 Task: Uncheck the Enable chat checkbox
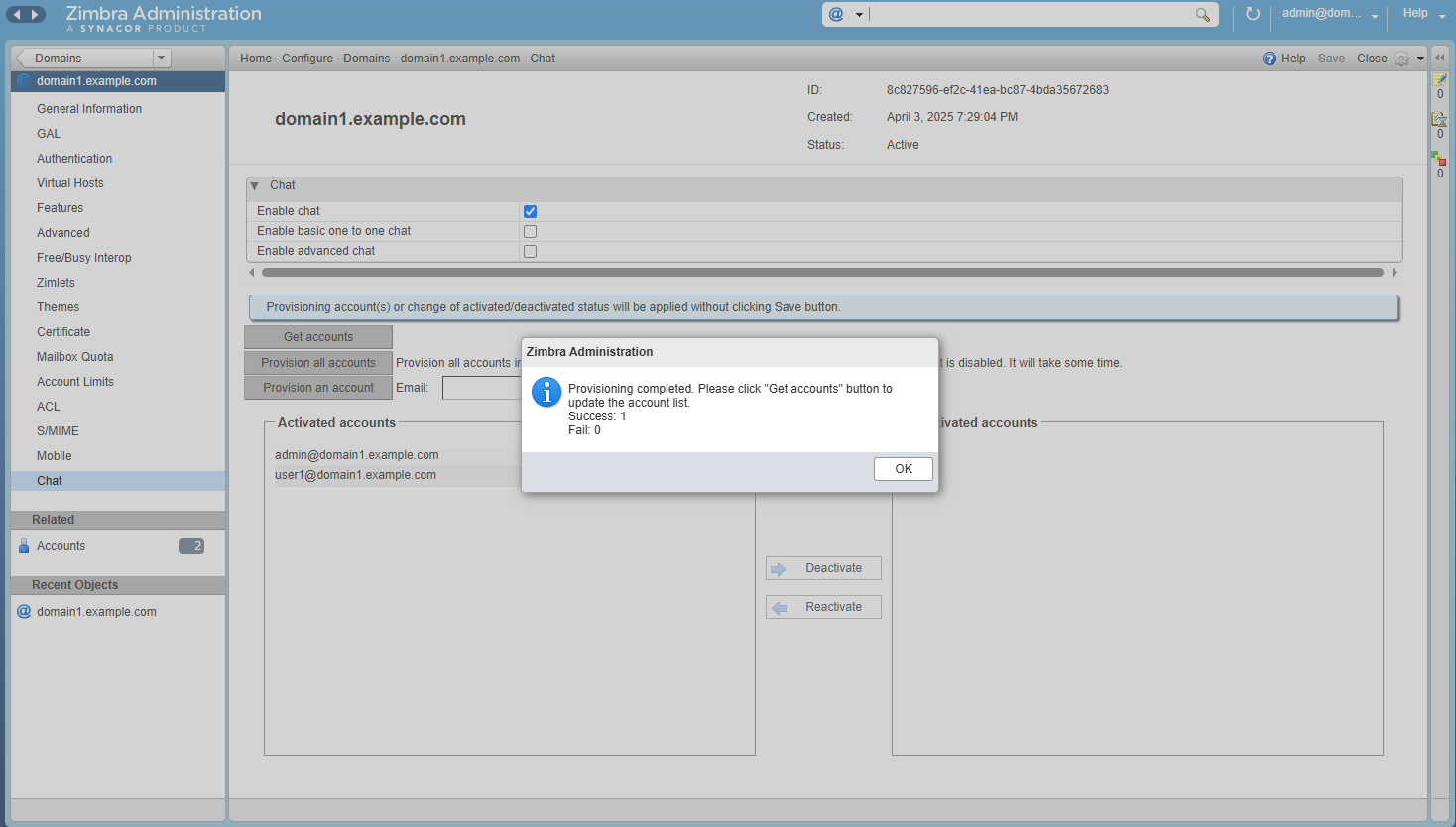[x=530, y=211]
